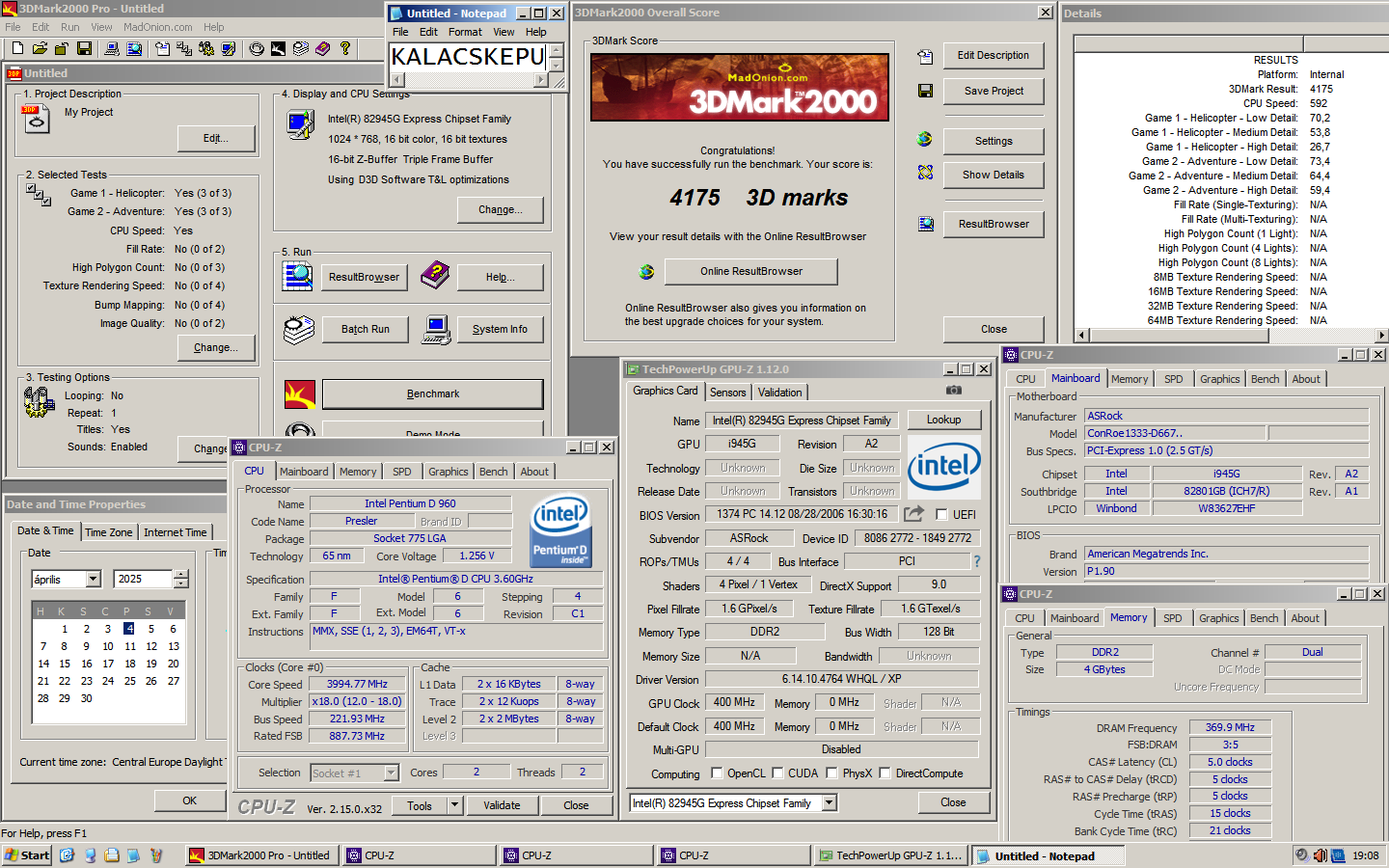This screenshot has height=868, width=1389.
Task: Click the Bus Interface question mark in GPU-Z
Action: (976, 561)
